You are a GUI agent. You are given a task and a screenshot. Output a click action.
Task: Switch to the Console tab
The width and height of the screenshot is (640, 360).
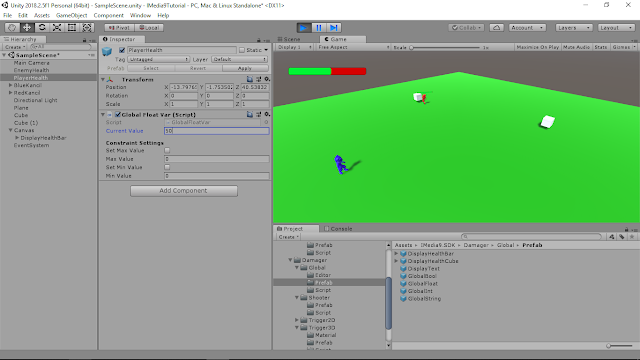[338, 229]
